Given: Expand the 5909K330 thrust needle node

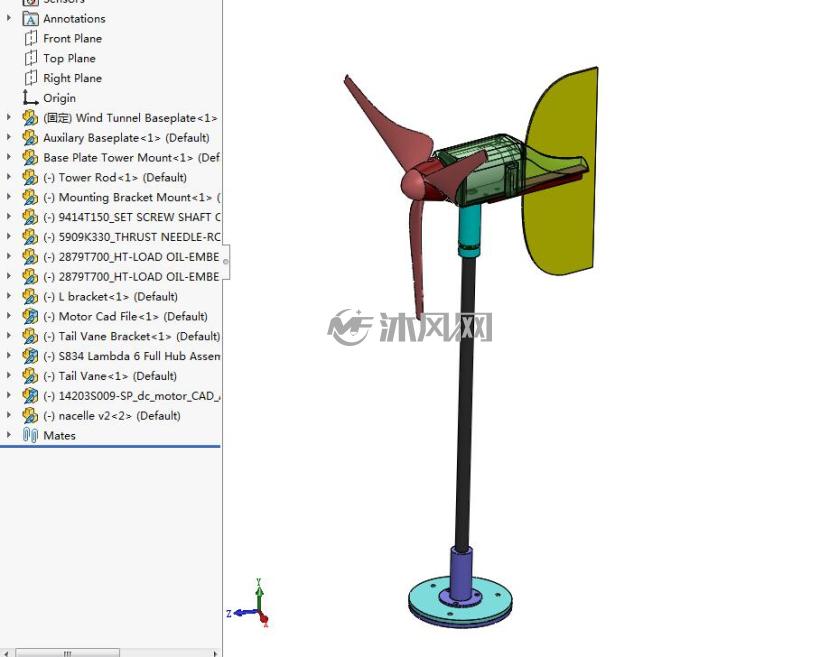Looking at the screenshot, I should click(8, 236).
